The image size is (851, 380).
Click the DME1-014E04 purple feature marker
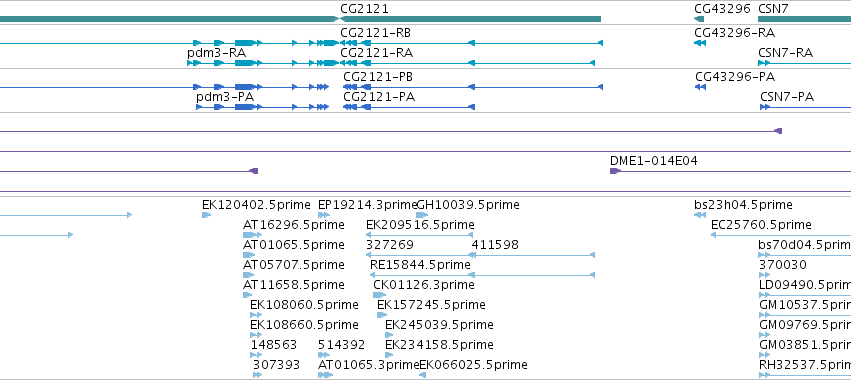pyautogui.click(x=615, y=171)
